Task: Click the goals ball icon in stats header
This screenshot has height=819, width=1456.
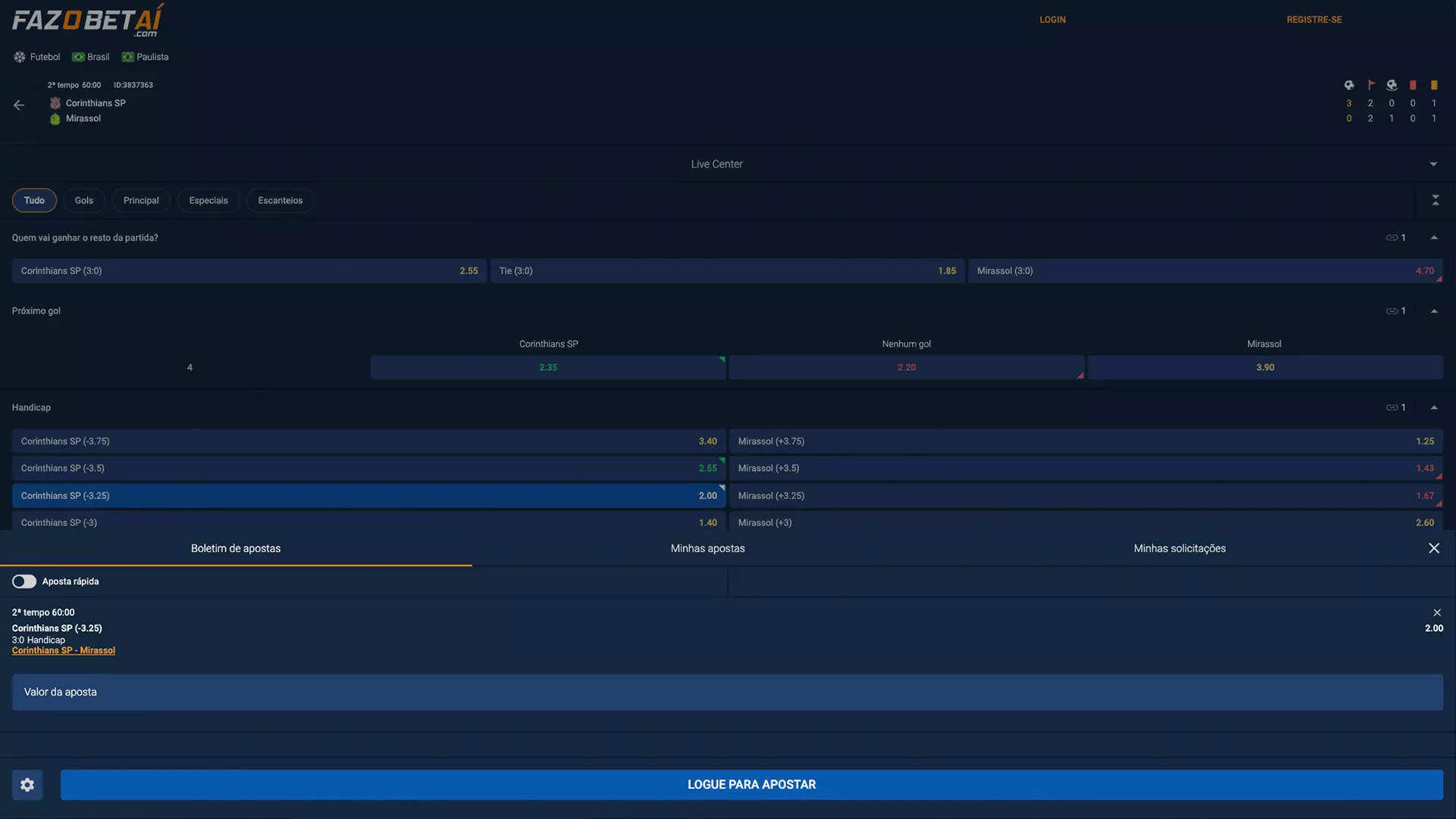Action: coord(1349,85)
